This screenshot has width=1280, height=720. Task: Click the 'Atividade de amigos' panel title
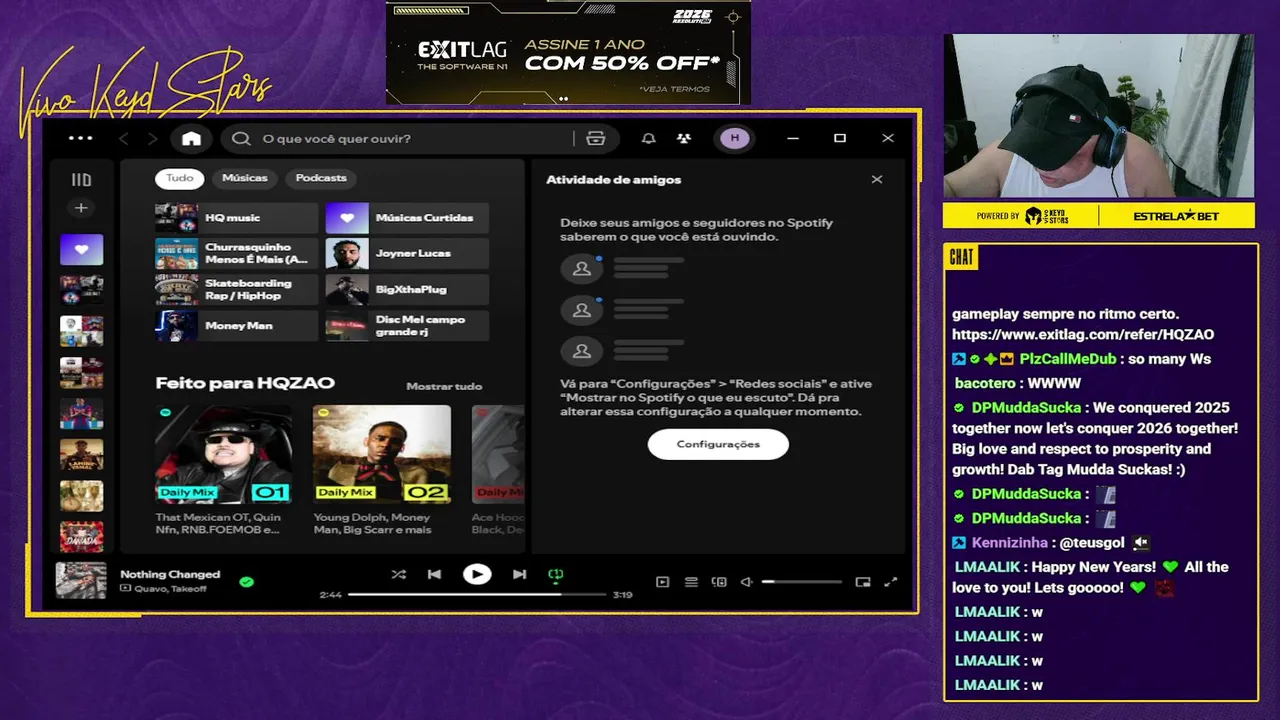pyautogui.click(x=613, y=180)
